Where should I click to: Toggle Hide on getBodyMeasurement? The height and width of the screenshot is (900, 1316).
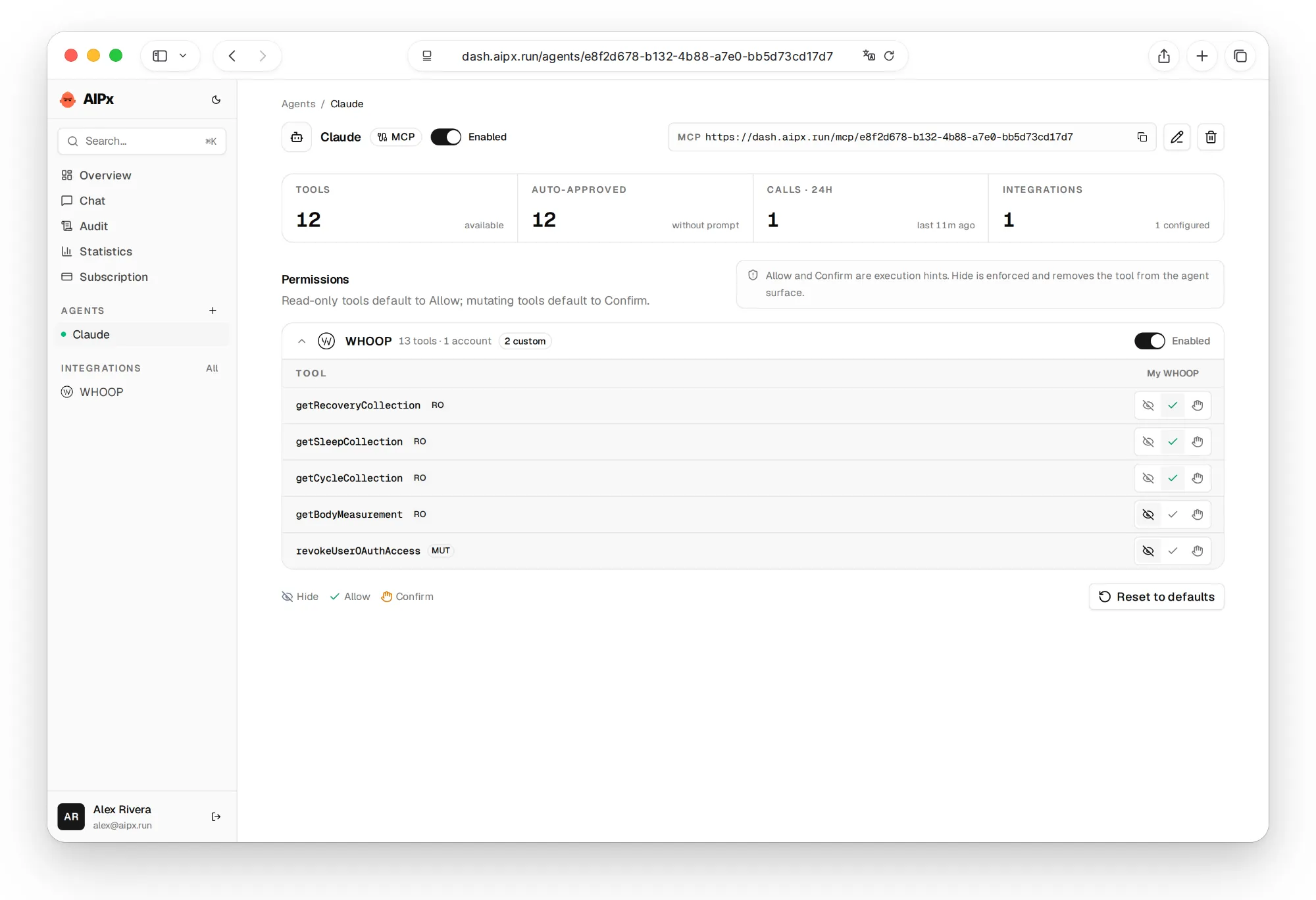pos(1148,514)
